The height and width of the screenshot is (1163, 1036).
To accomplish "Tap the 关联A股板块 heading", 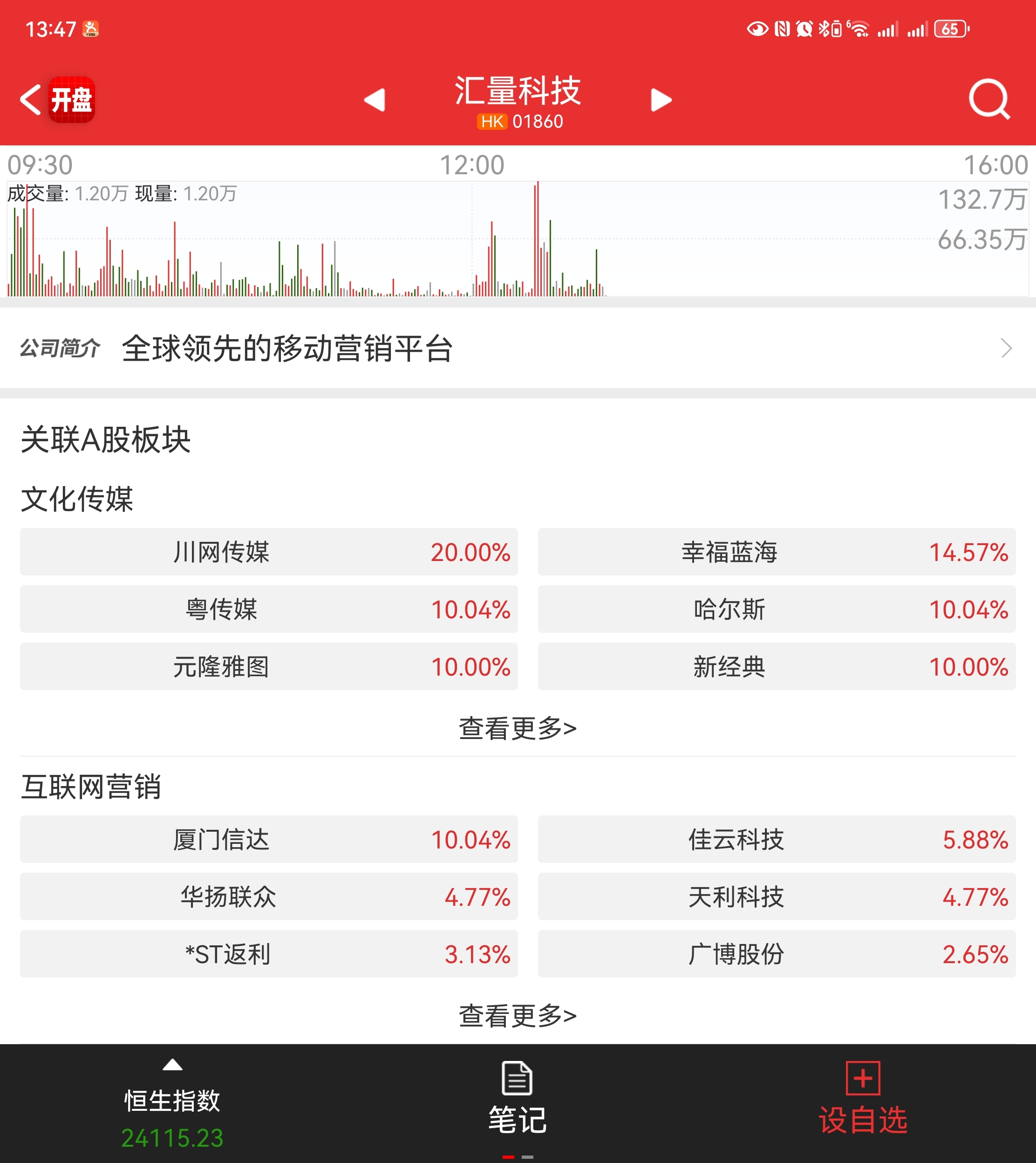I will (x=105, y=439).
